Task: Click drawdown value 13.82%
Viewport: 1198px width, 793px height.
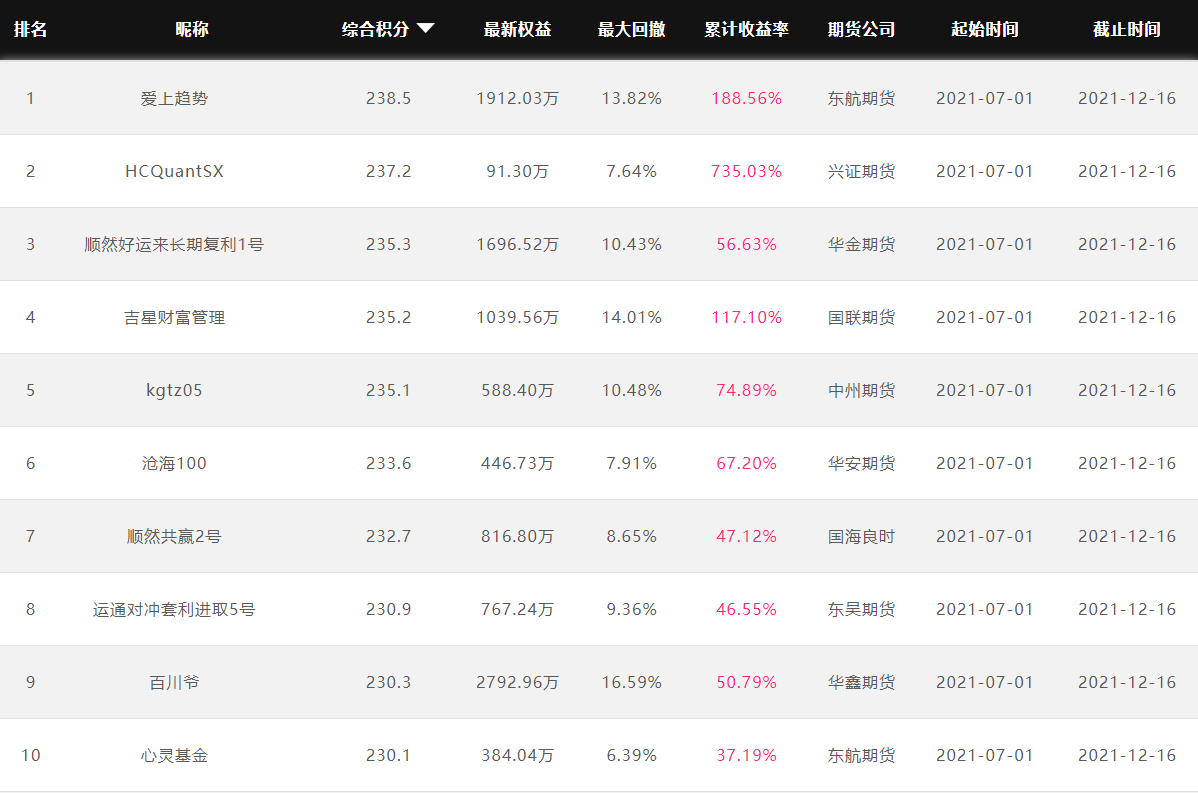Action: click(631, 99)
